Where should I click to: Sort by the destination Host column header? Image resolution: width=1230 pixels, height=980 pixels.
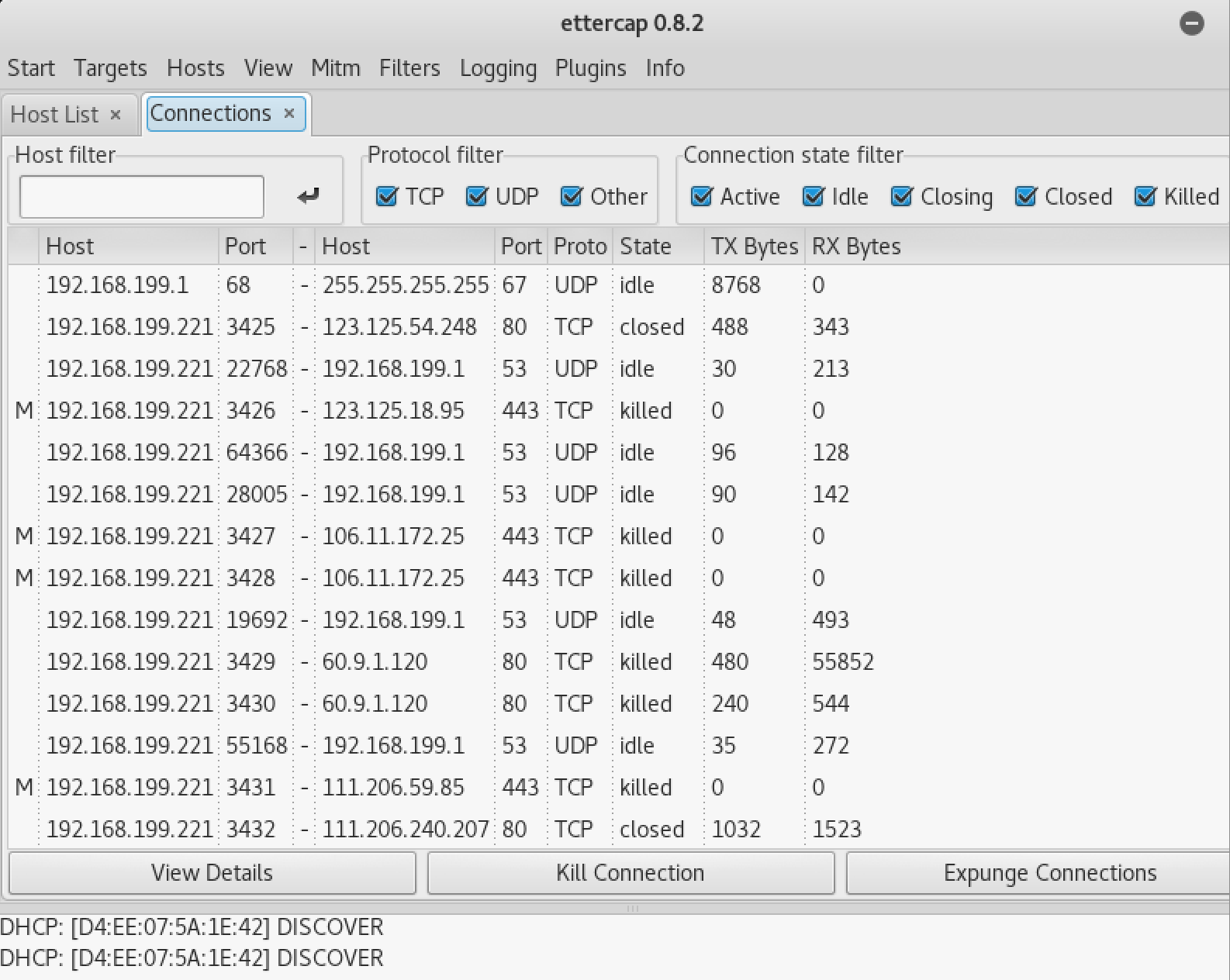(405, 247)
